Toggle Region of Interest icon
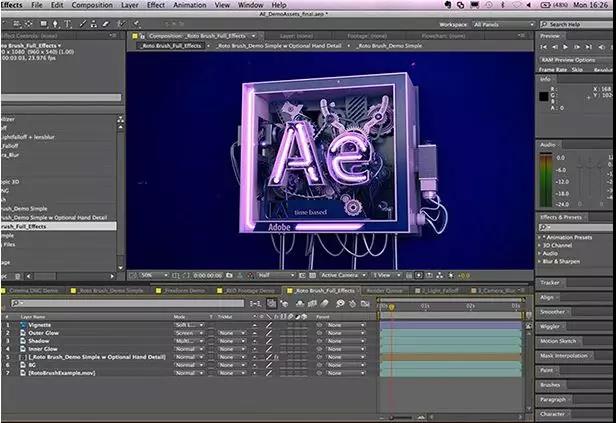This screenshot has width=616, height=423. point(302,275)
